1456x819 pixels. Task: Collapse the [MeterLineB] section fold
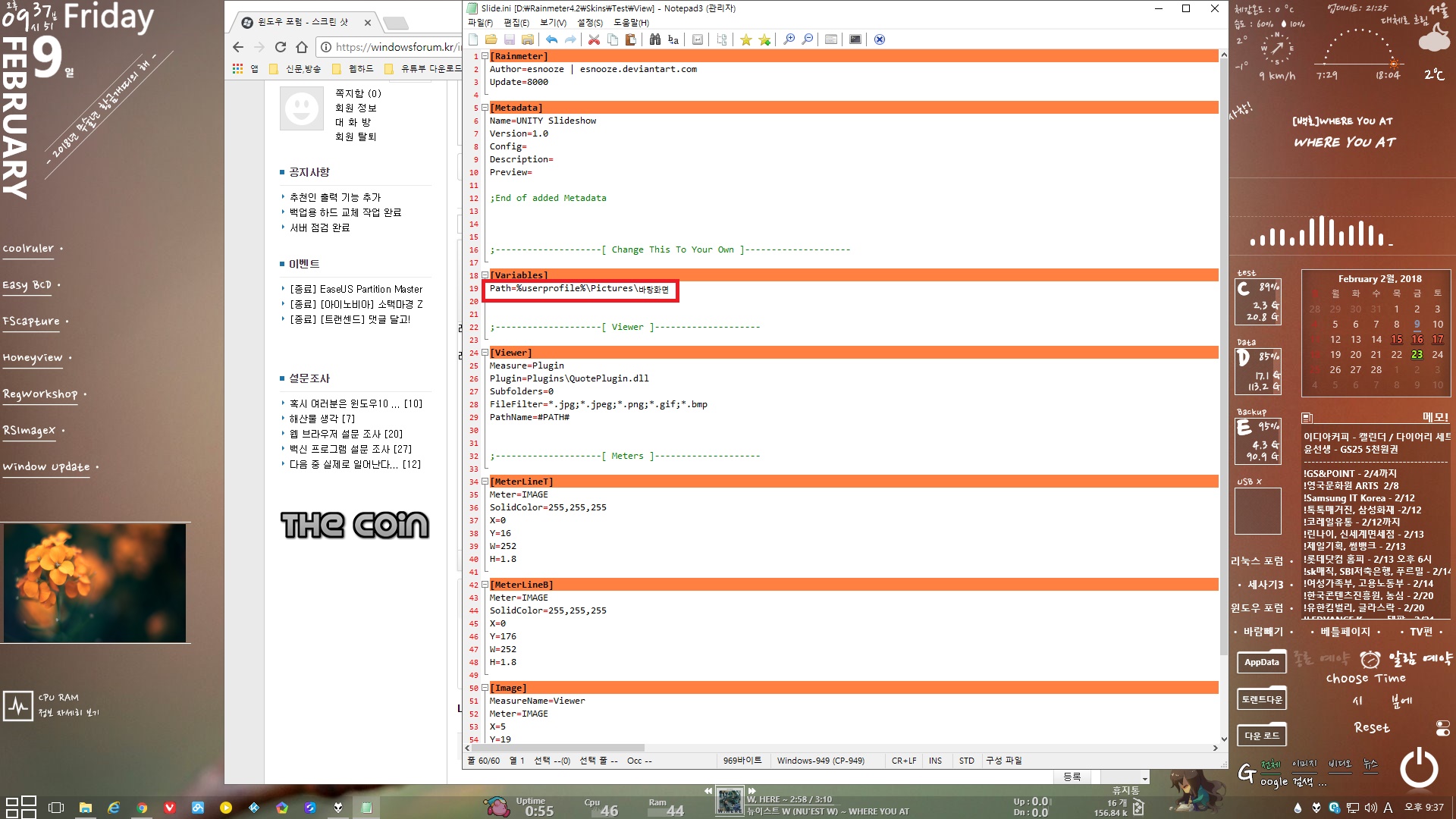pos(485,585)
